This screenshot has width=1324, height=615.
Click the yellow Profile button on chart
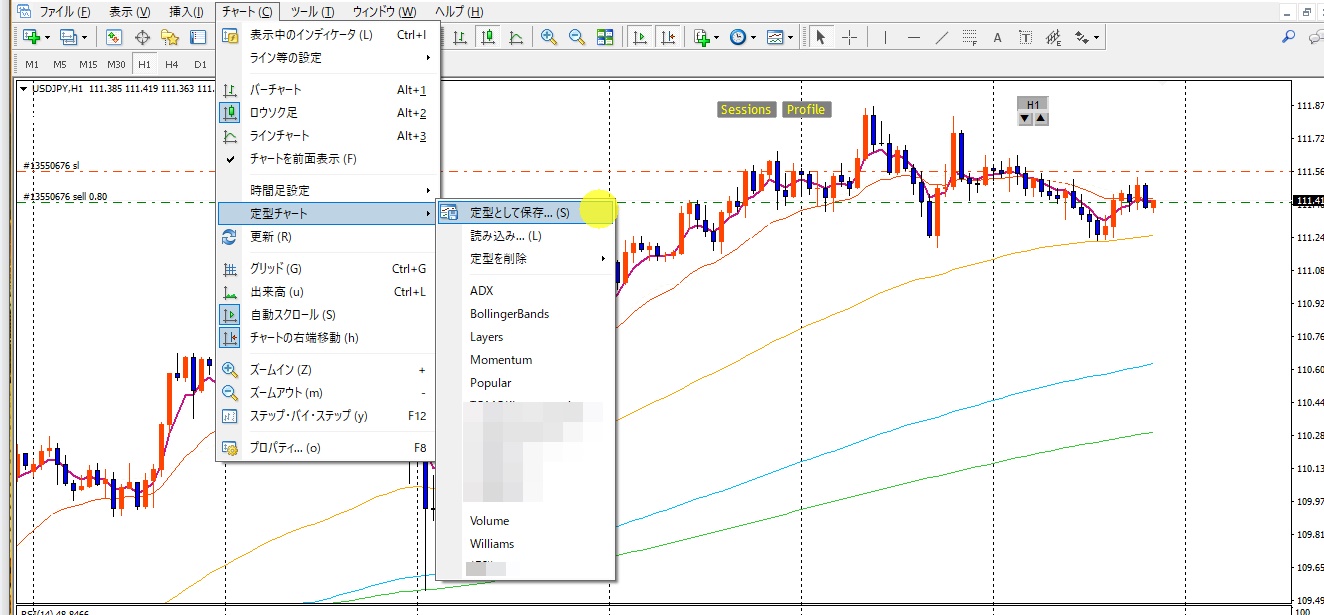click(806, 110)
